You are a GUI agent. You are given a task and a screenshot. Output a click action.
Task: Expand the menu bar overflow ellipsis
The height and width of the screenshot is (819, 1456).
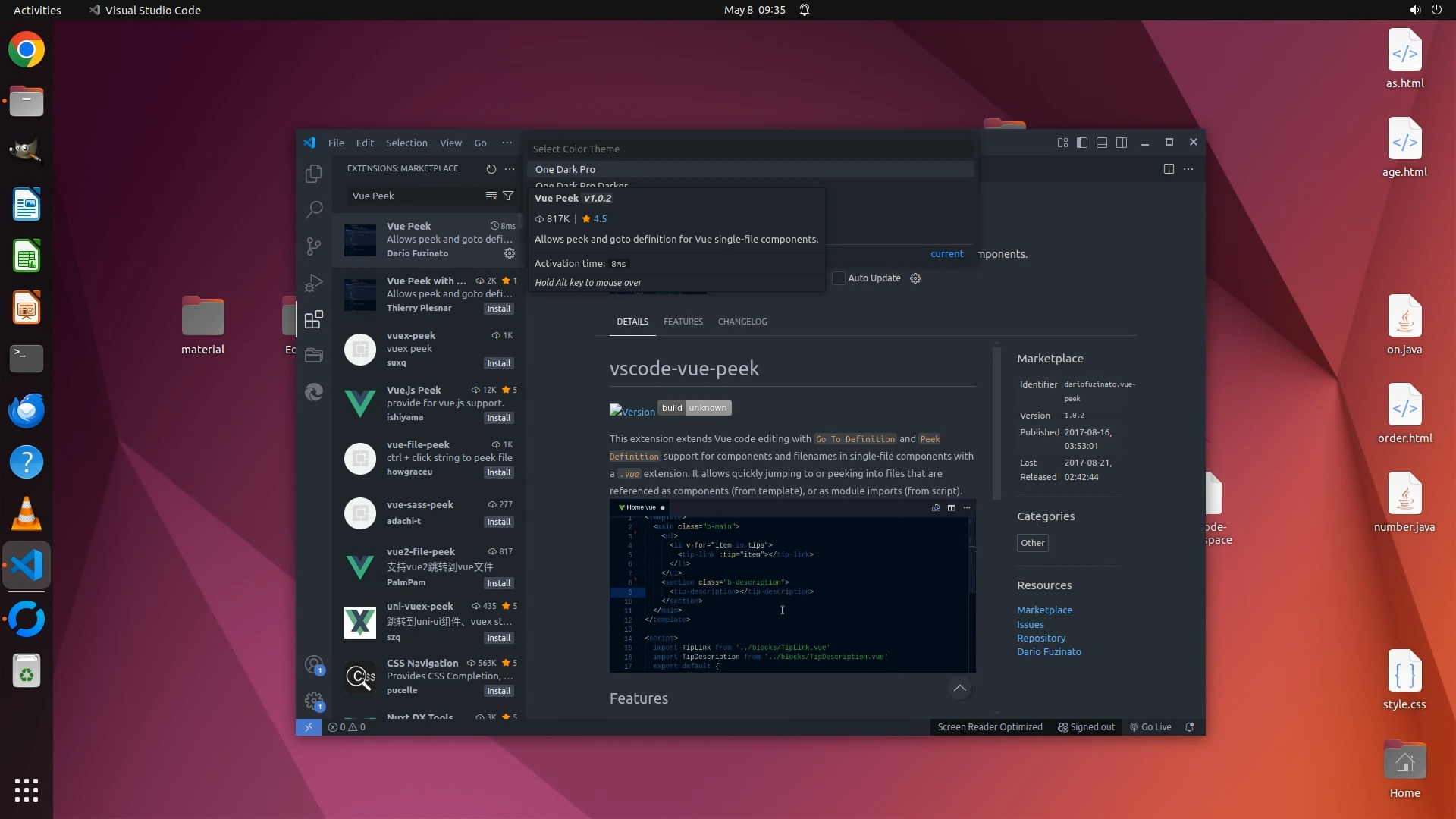click(507, 143)
